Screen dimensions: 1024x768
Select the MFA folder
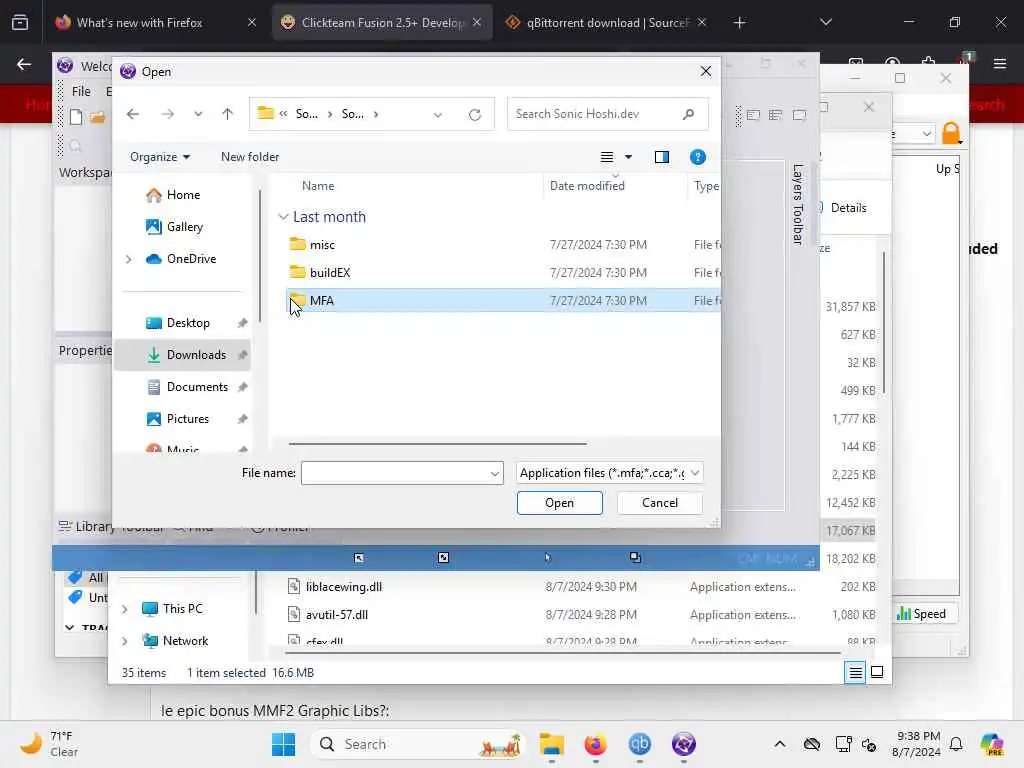click(x=503, y=300)
